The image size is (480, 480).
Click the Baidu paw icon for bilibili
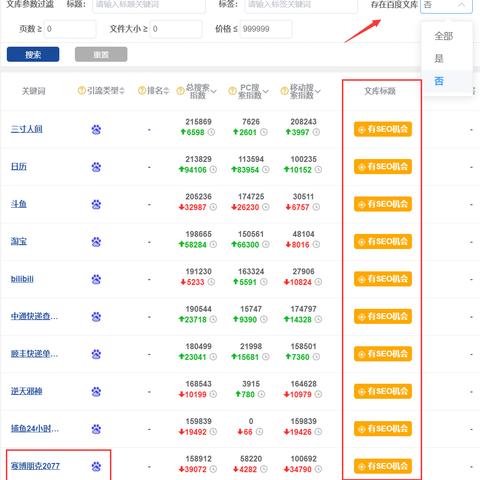(x=96, y=279)
